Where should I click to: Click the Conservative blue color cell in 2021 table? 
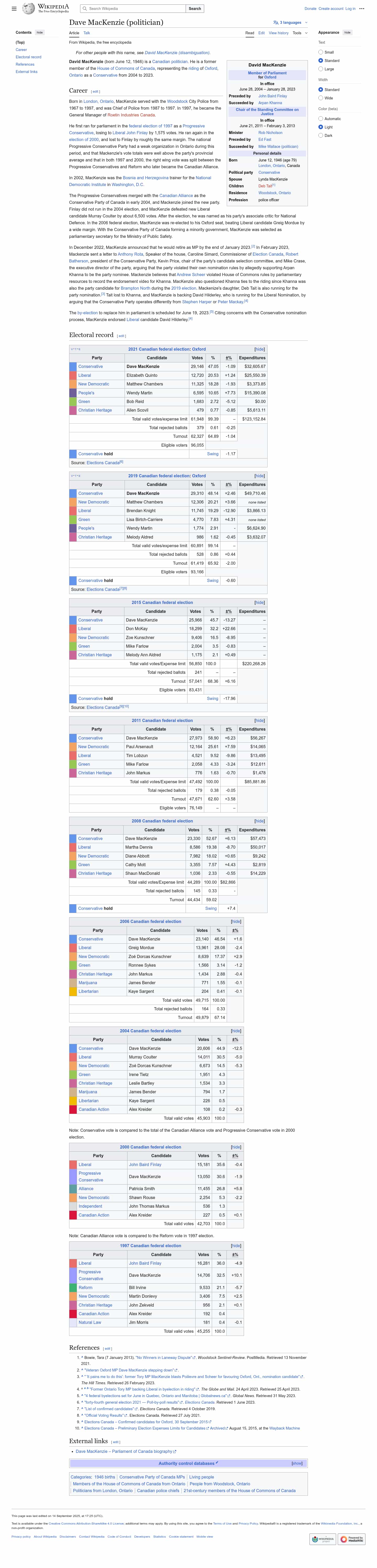point(73,366)
